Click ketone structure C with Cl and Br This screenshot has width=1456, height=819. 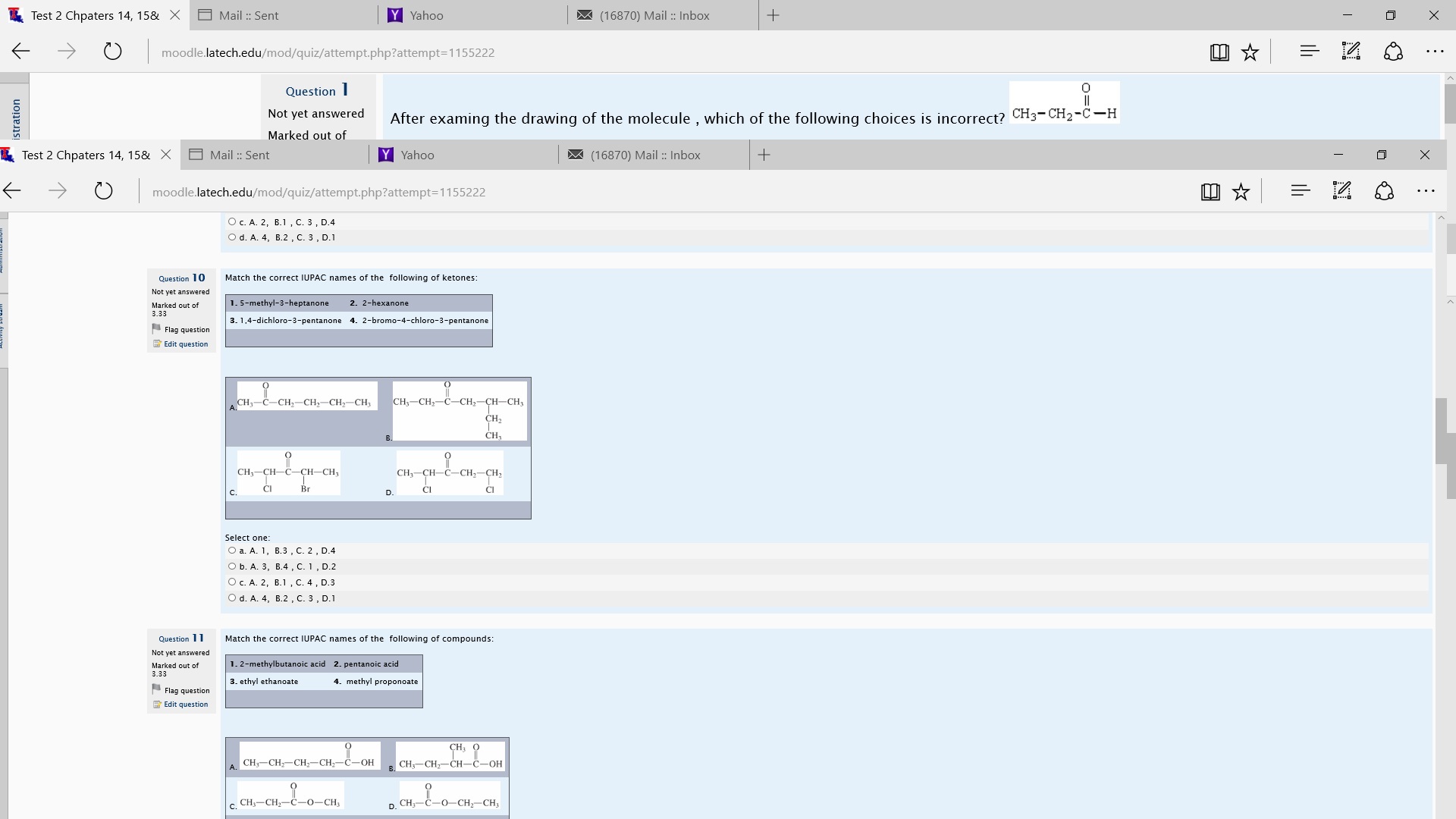pos(289,472)
